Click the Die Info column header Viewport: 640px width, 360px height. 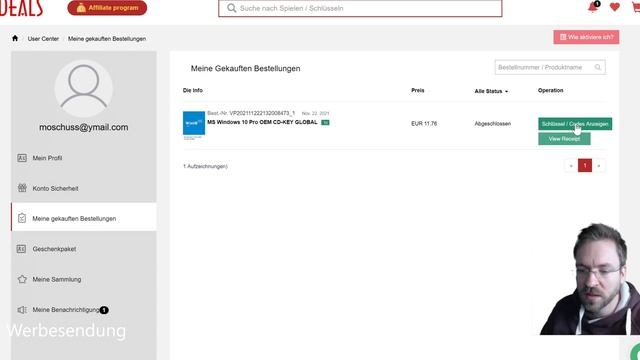[193, 90]
